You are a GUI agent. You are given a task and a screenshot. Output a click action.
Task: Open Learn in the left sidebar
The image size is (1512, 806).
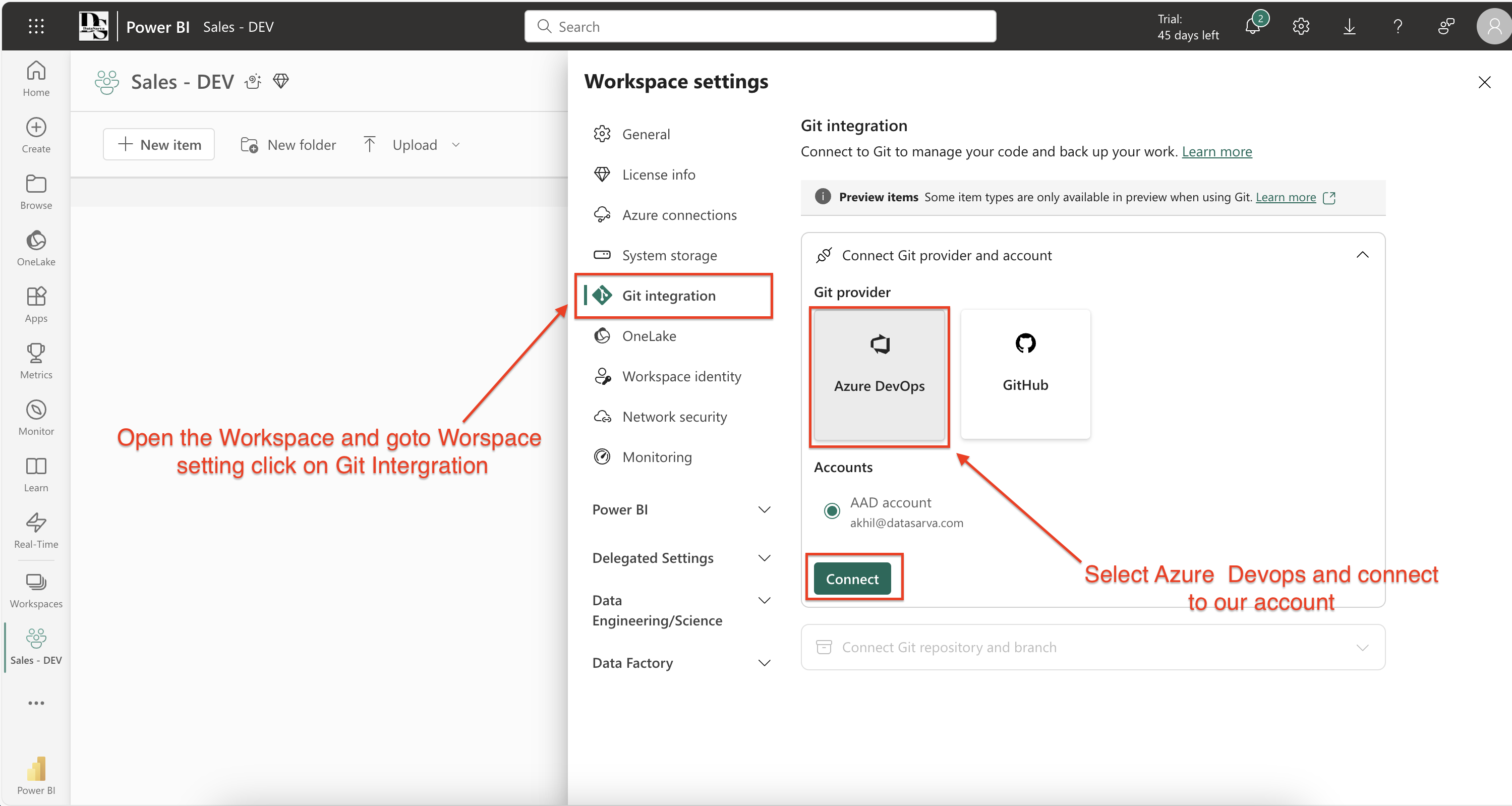tap(36, 474)
